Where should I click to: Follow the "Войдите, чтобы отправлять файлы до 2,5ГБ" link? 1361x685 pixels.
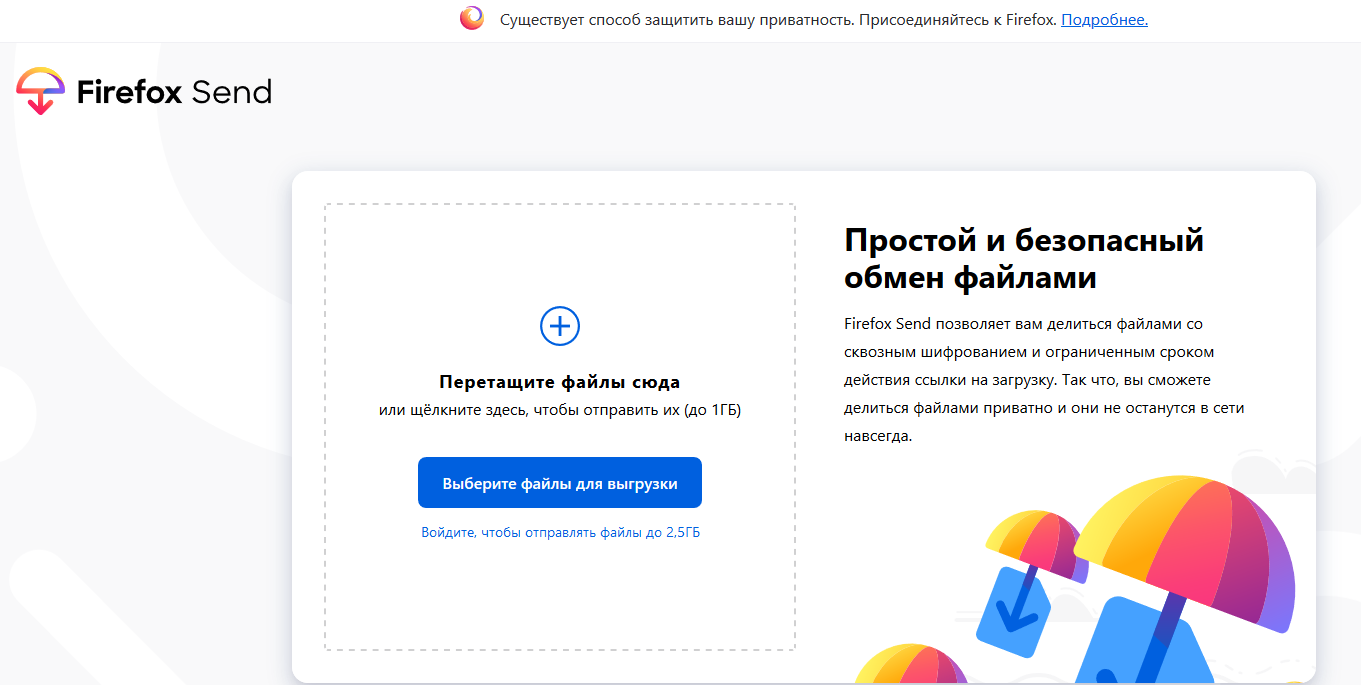(x=560, y=533)
